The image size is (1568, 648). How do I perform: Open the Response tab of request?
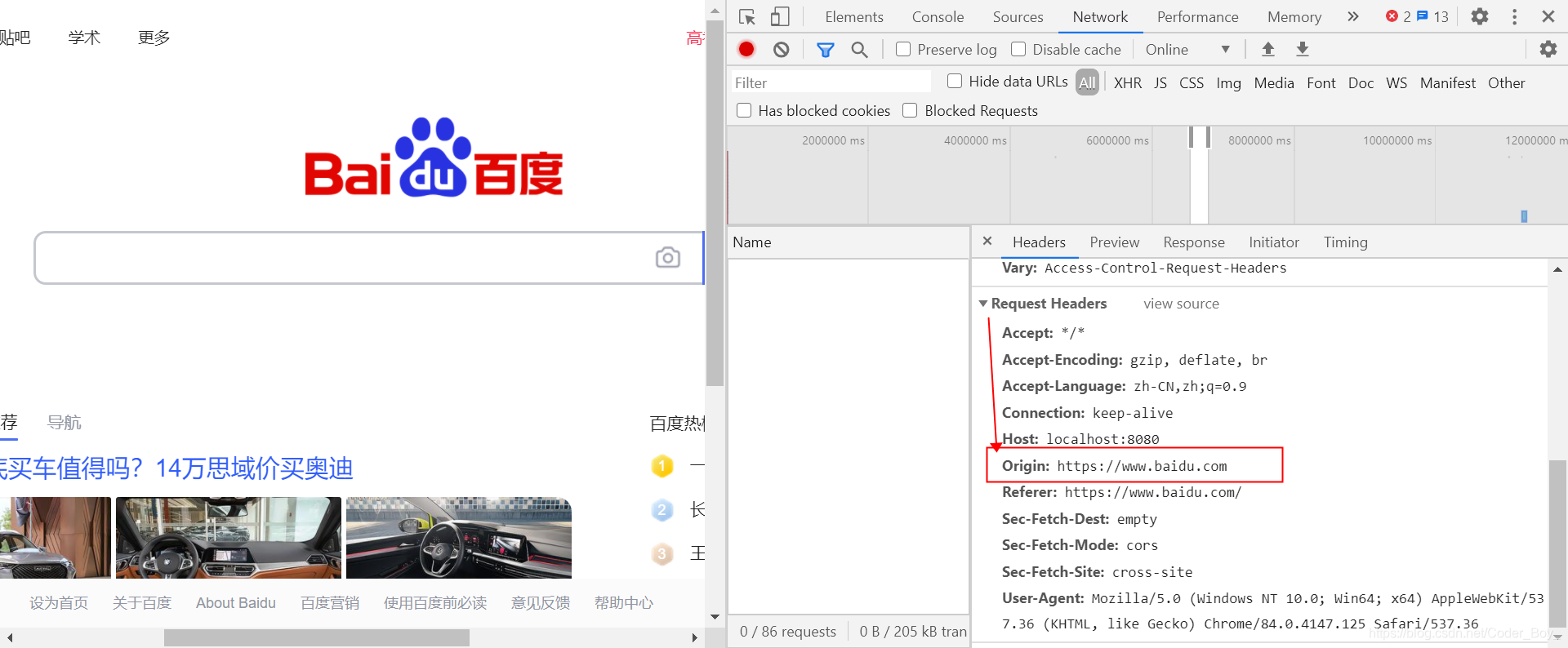pyautogui.click(x=1194, y=242)
